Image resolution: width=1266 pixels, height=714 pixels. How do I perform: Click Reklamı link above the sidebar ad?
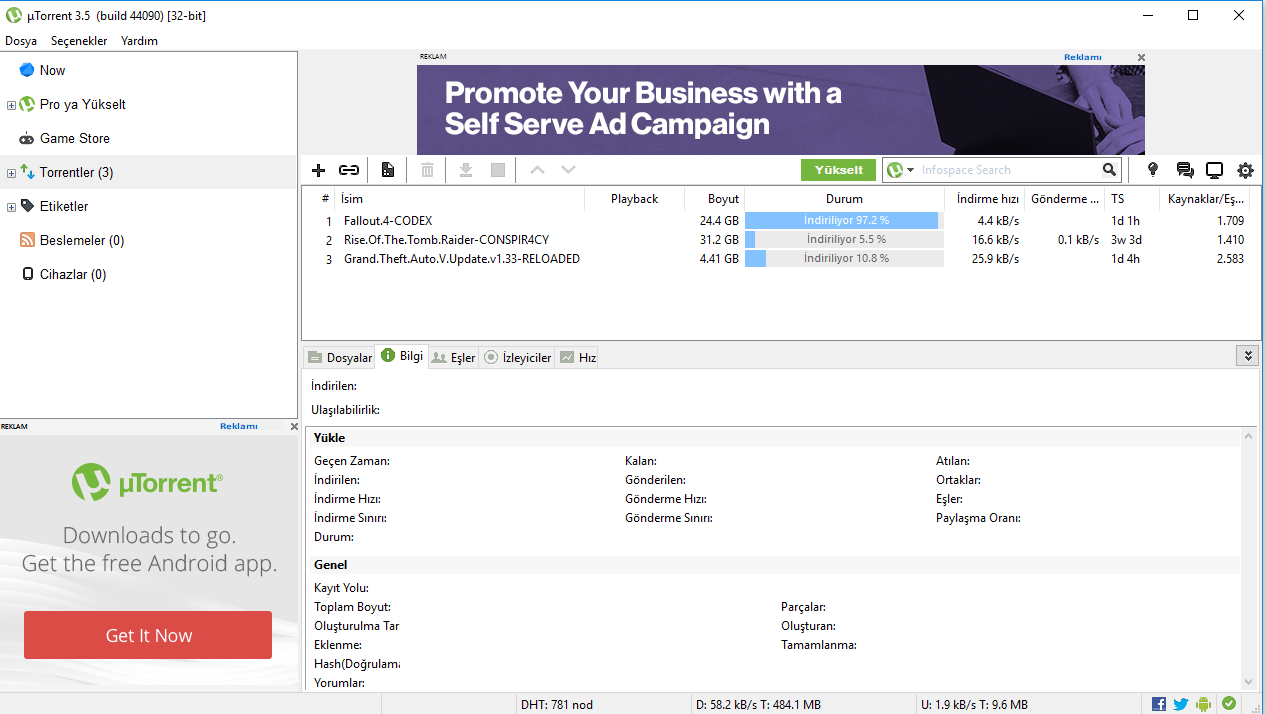coord(238,426)
